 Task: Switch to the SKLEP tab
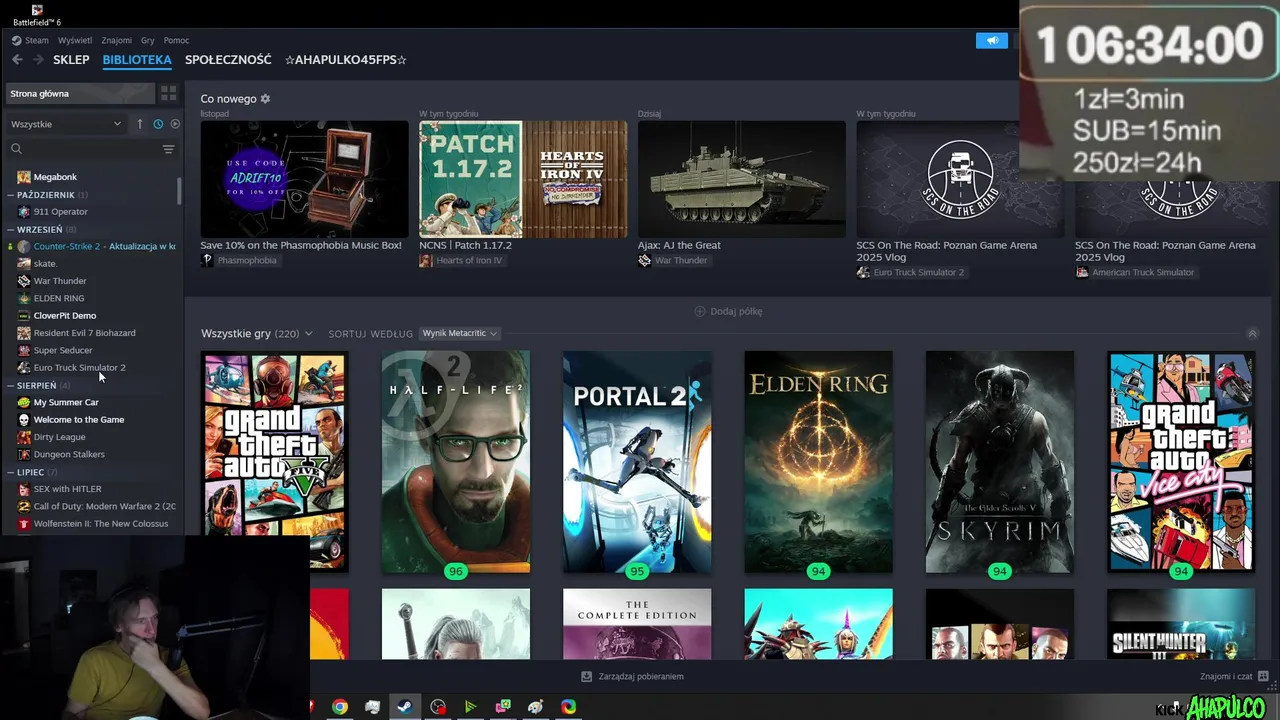click(x=71, y=60)
